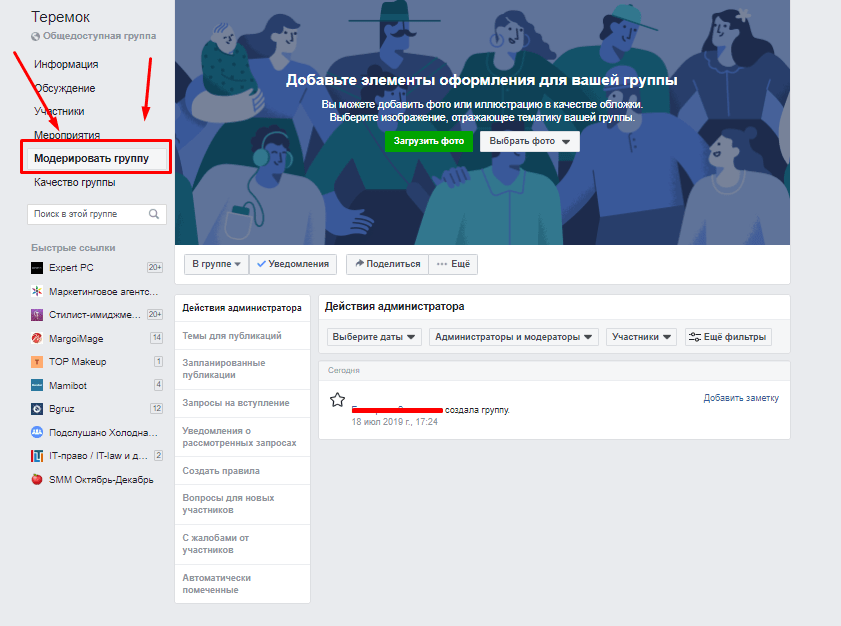Click the 18 июл 2019 г., 17:24 timestamp
This screenshot has height=626, width=841.
pos(394,422)
